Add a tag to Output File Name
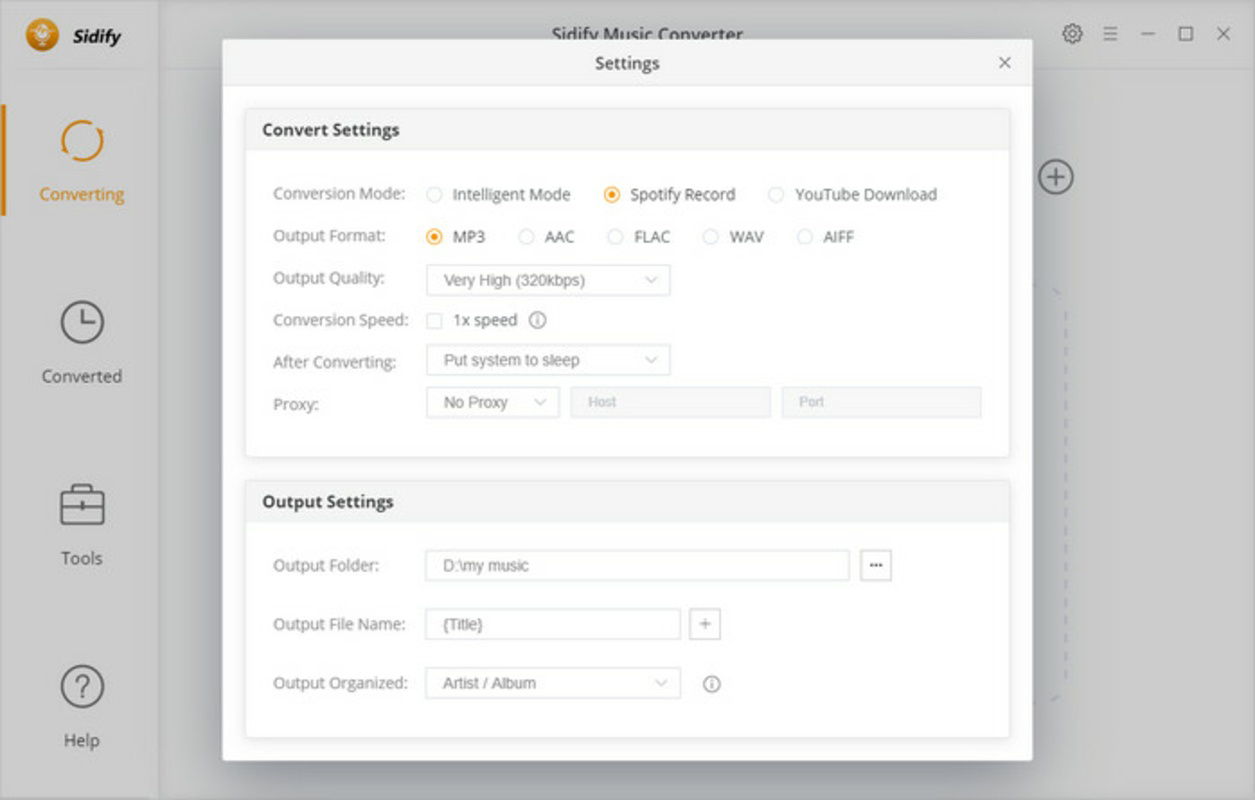The image size is (1255, 800). point(705,624)
